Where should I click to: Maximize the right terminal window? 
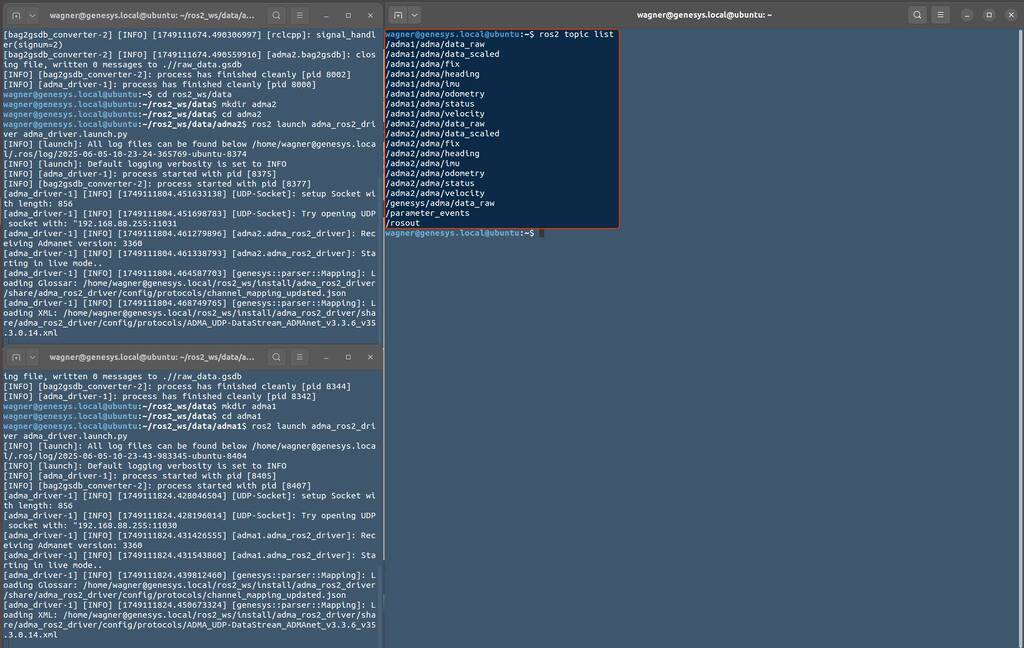[x=989, y=15]
